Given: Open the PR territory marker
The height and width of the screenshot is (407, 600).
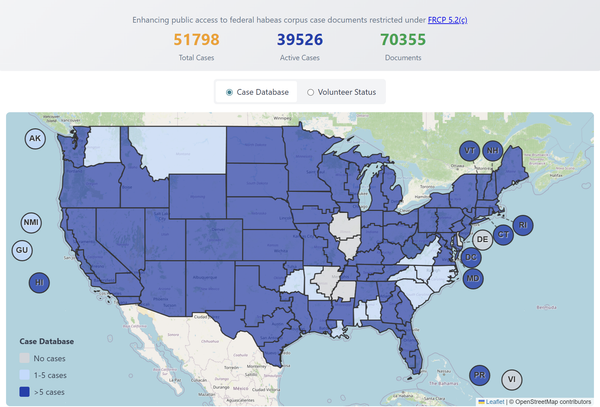Looking at the screenshot, I should [x=479, y=375].
